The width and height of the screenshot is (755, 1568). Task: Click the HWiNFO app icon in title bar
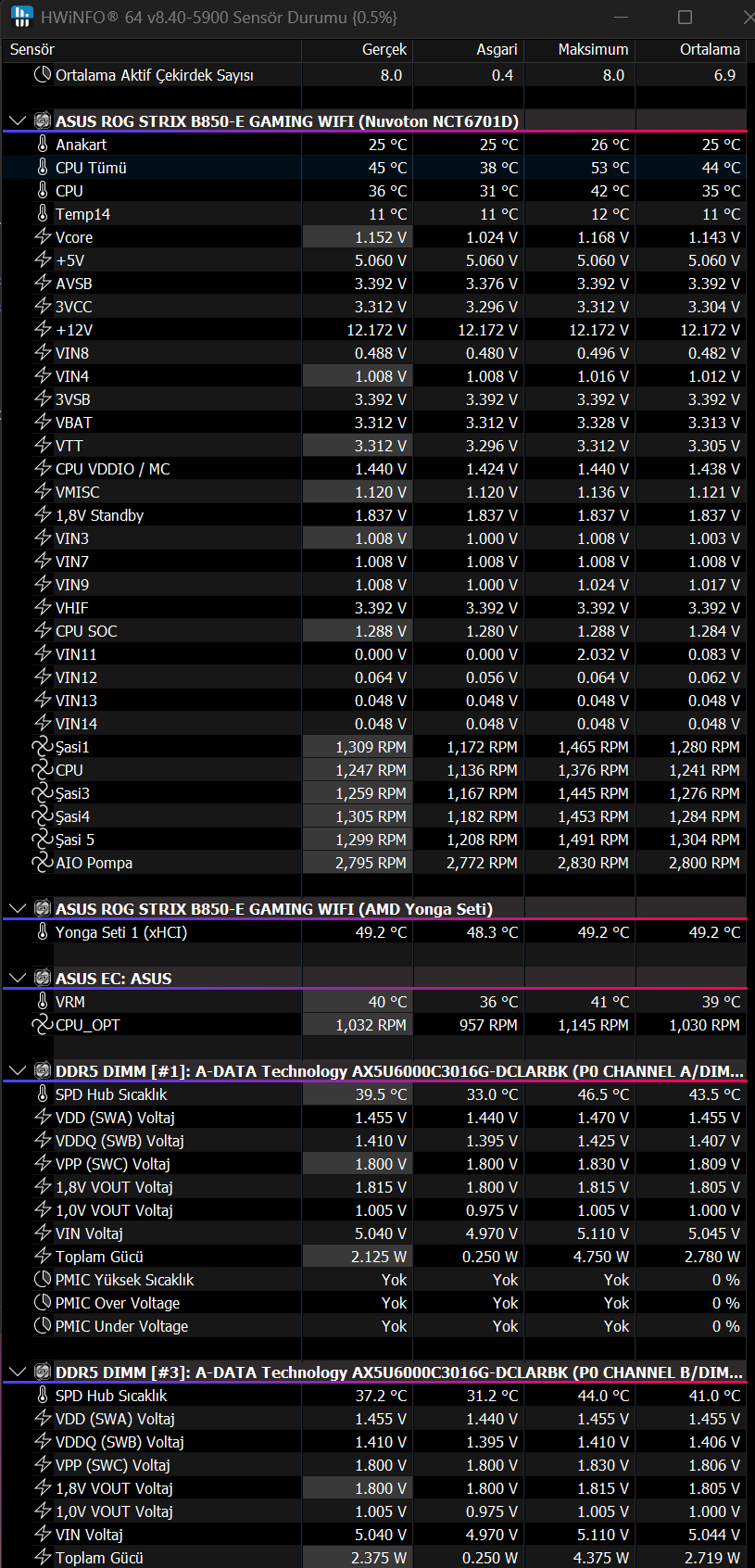coord(21,17)
